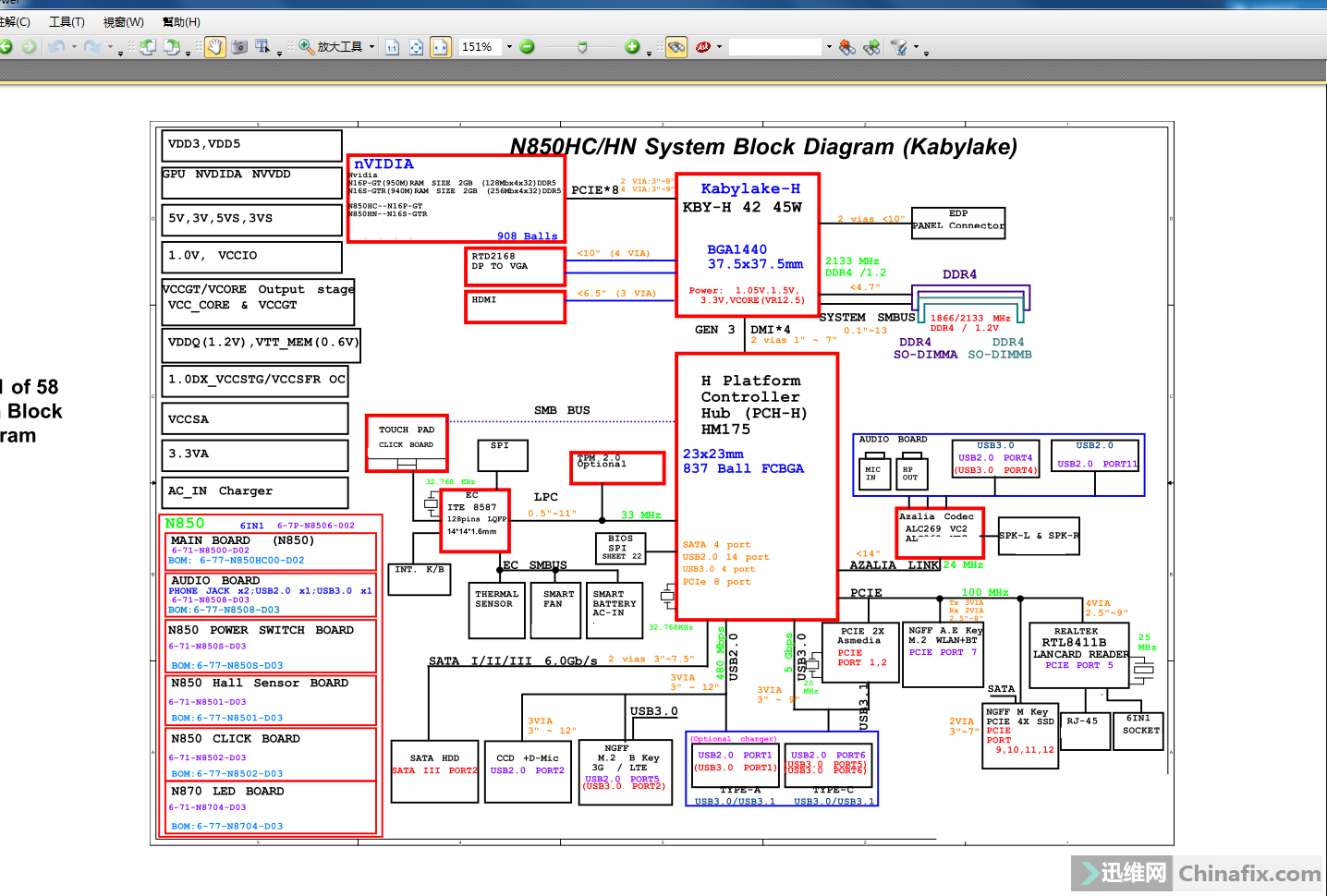
Task: Open the 工具(T) Tools menu
Action: point(67,21)
